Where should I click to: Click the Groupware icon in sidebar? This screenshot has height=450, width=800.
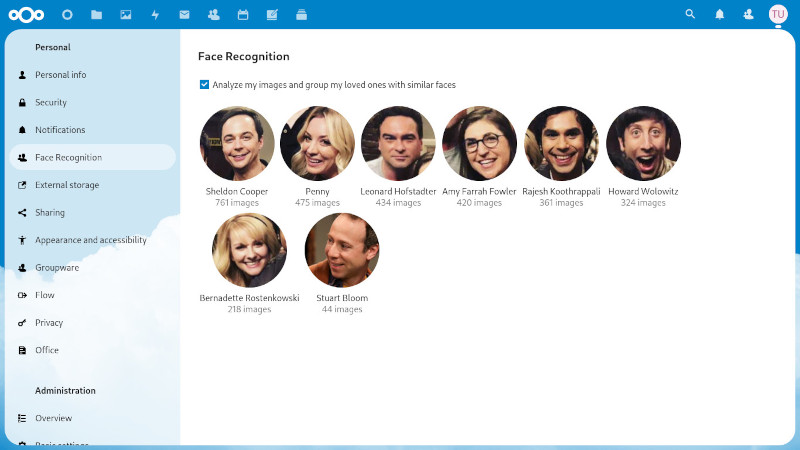coord(22,268)
